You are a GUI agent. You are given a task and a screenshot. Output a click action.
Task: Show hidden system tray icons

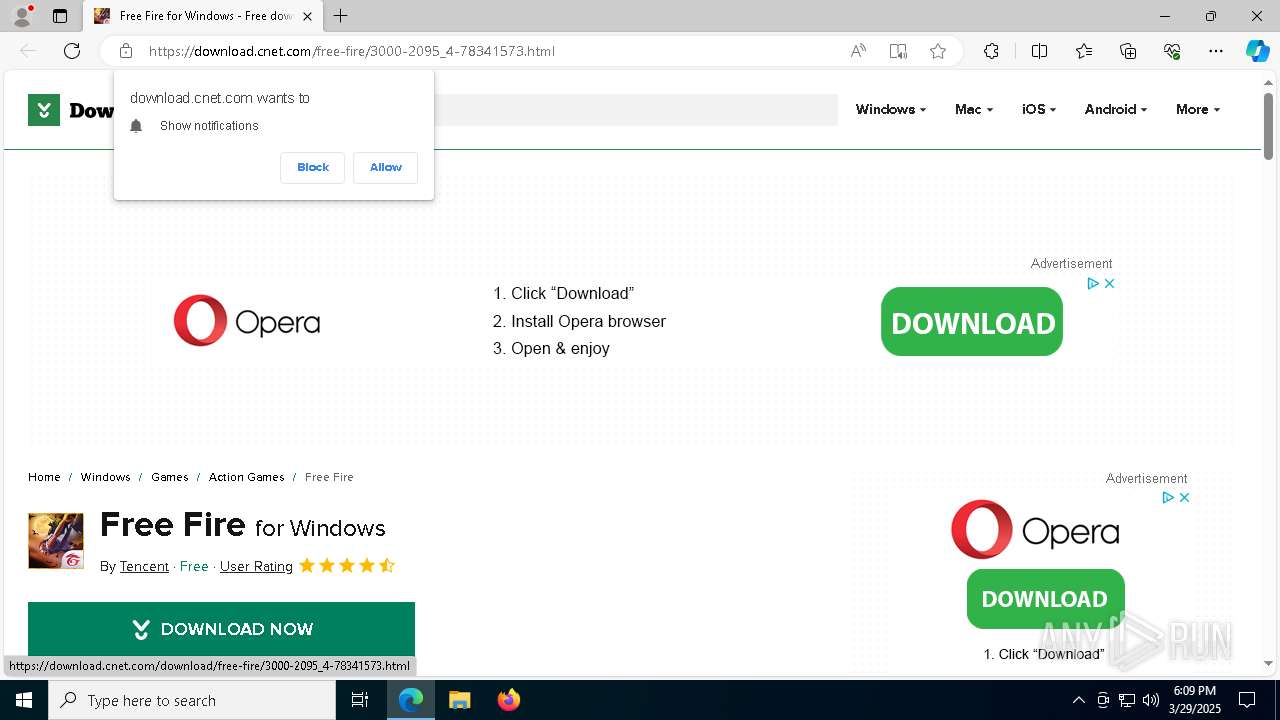point(1078,700)
